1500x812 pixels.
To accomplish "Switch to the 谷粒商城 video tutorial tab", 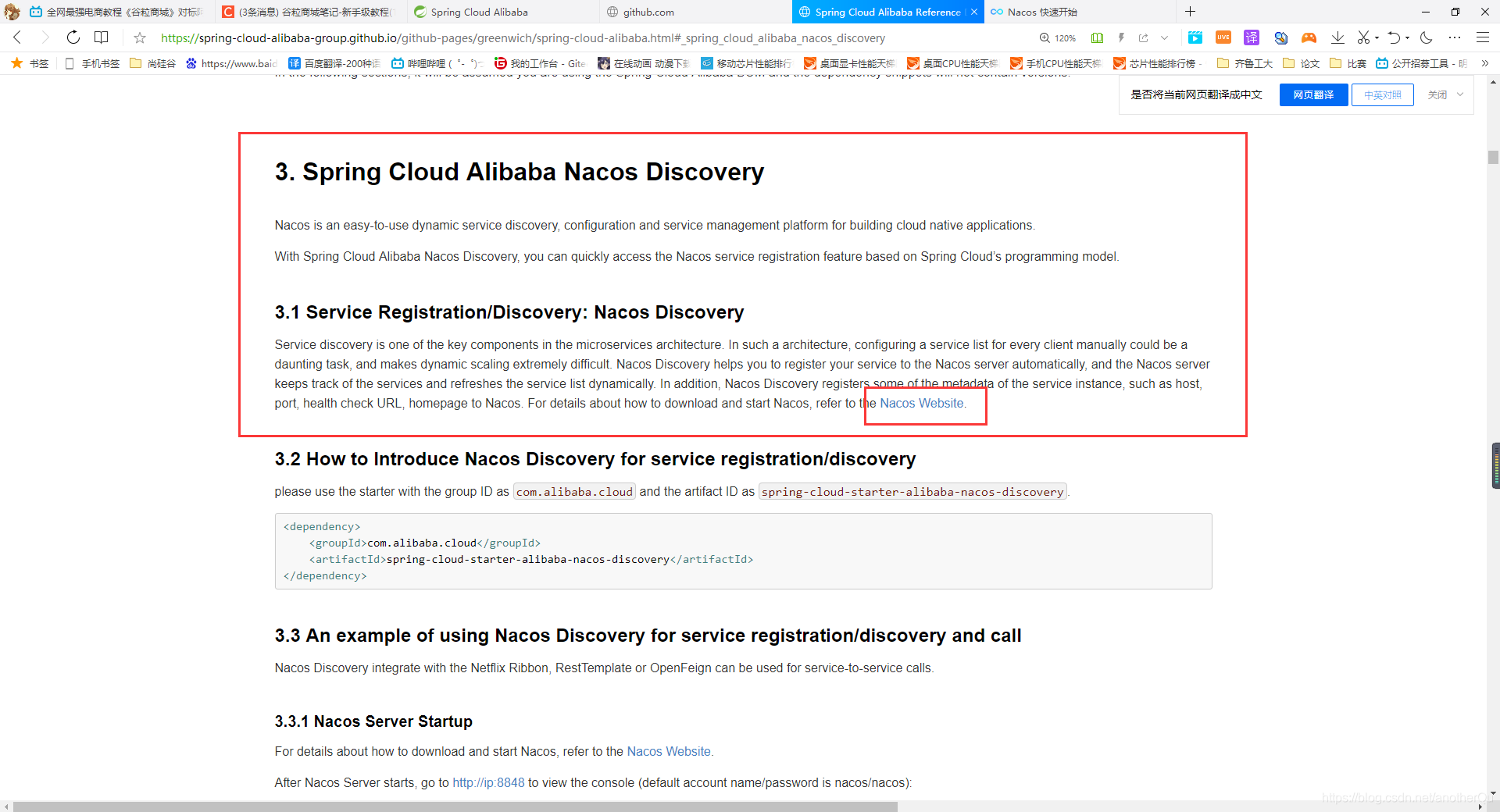I will (117, 12).
